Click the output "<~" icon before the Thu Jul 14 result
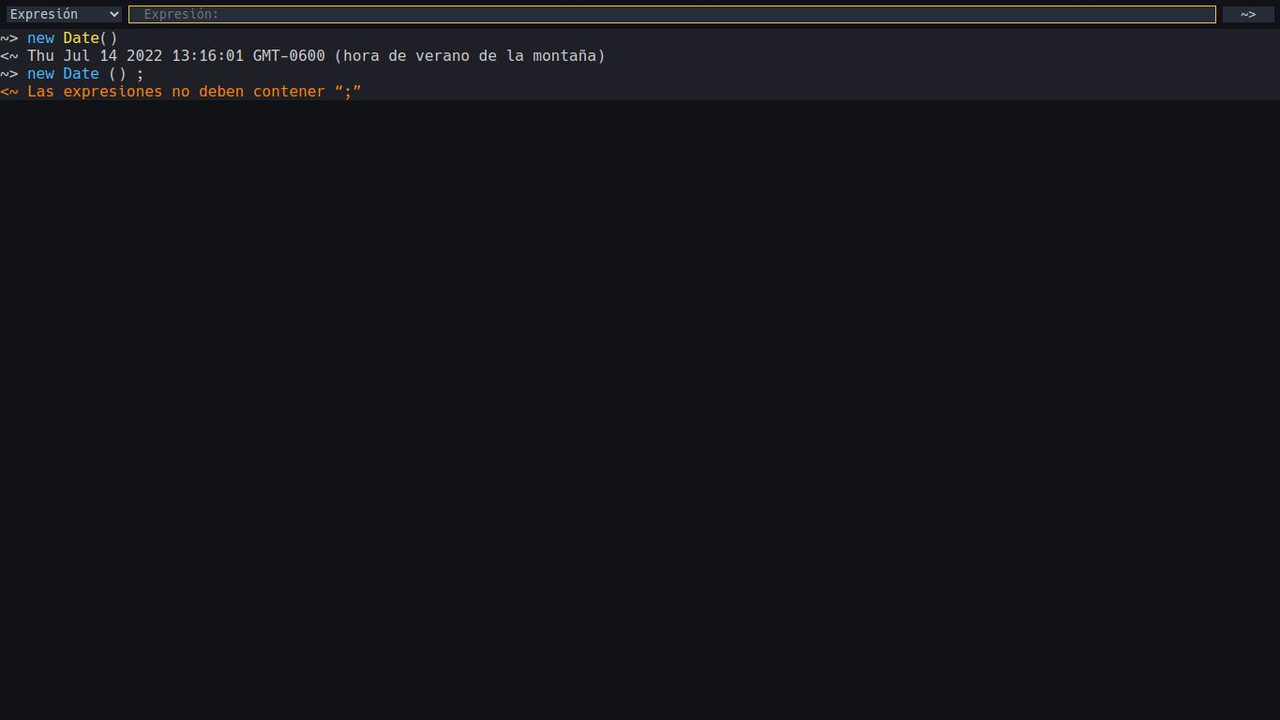This screenshot has width=1280, height=720. 9,56
